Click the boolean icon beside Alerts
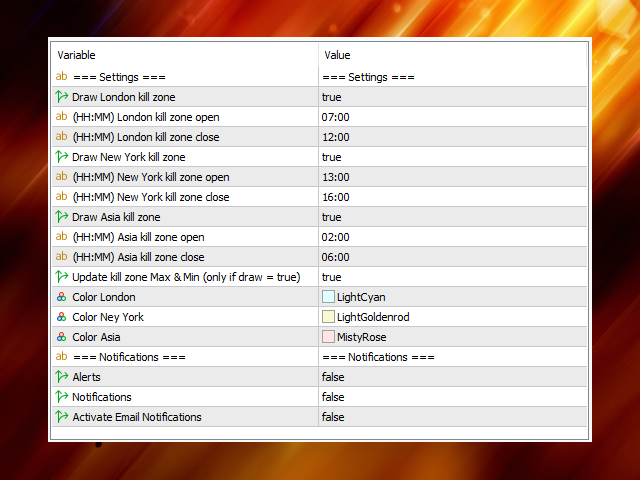Viewport: 640px width, 480px height. point(61,377)
